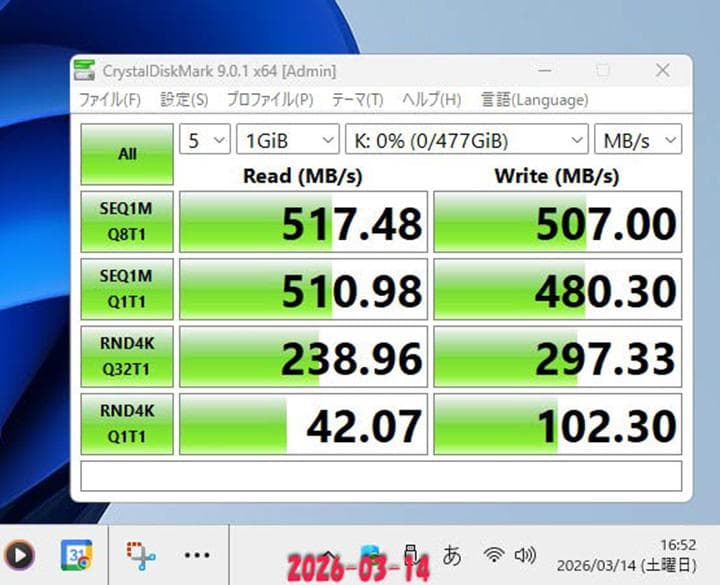Open the ヘルプ(H) menu
This screenshot has width=720, height=585.
point(432,100)
